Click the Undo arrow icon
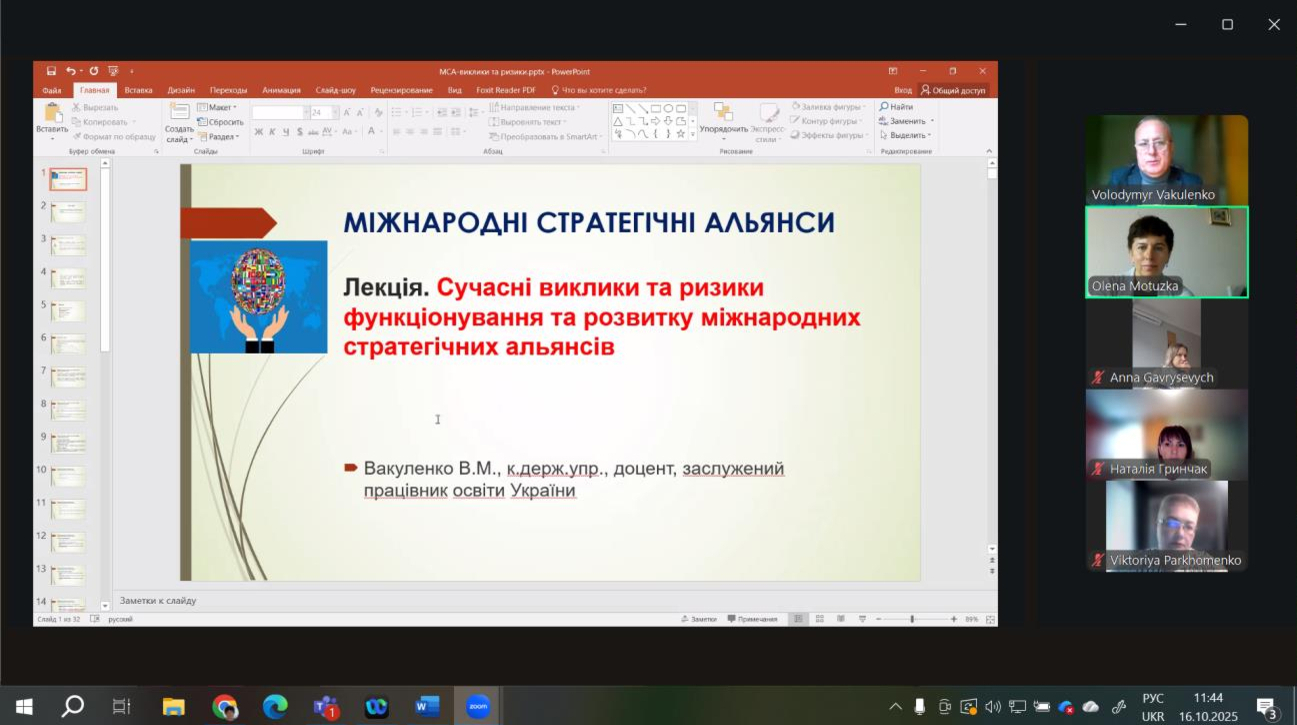The height and width of the screenshot is (725, 1297). tap(70, 71)
